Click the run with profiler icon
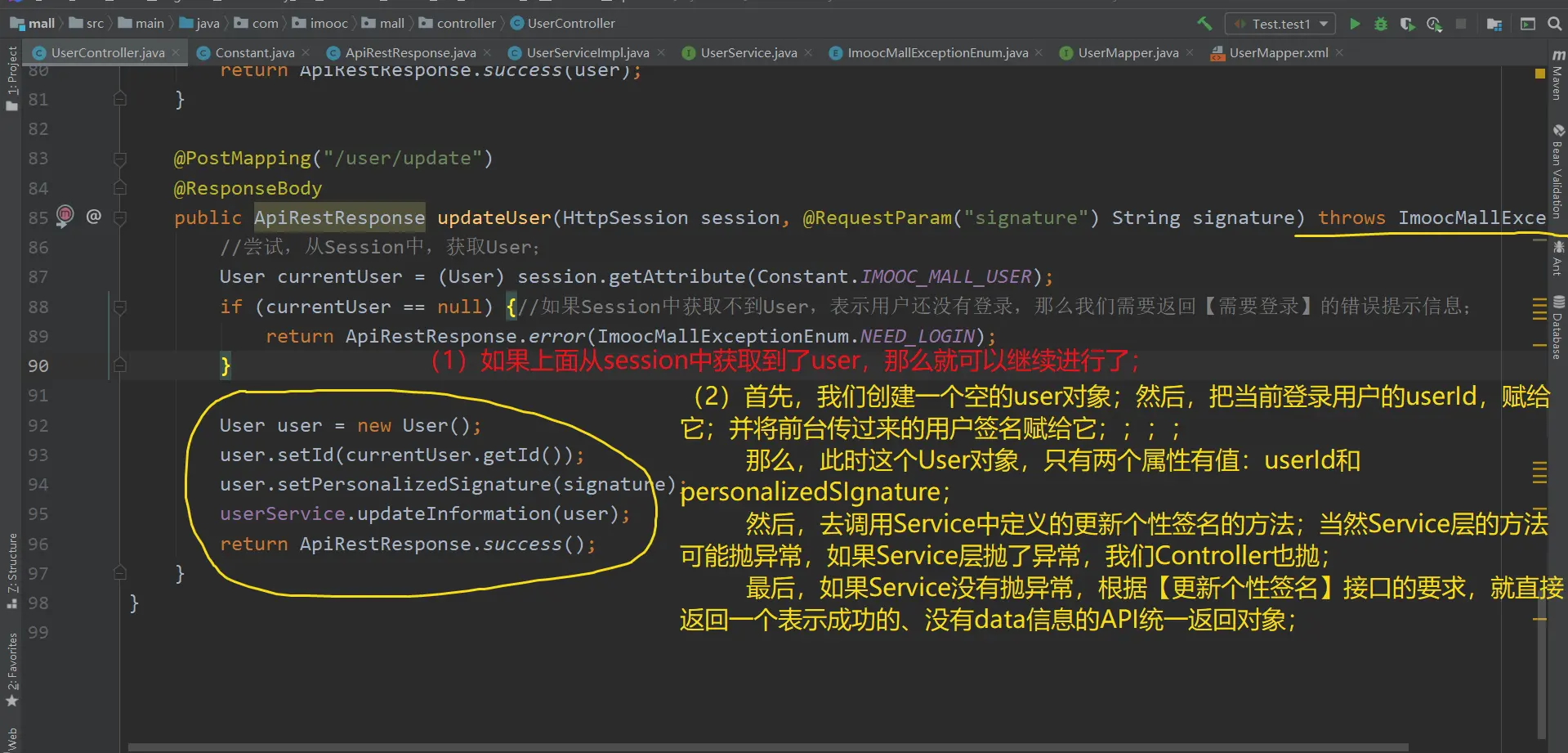The image size is (1568, 753). (1434, 24)
